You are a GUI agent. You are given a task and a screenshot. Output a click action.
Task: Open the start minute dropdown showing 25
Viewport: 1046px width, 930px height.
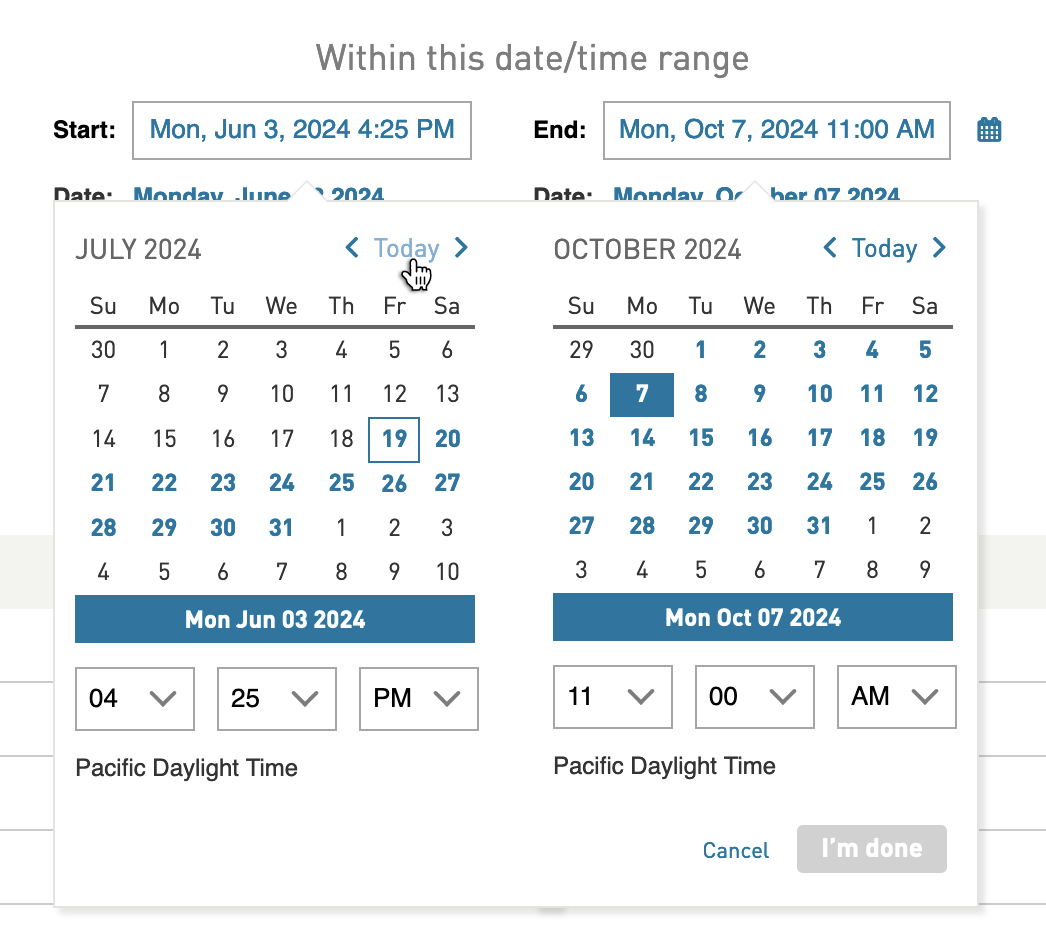[x=277, y=699]
